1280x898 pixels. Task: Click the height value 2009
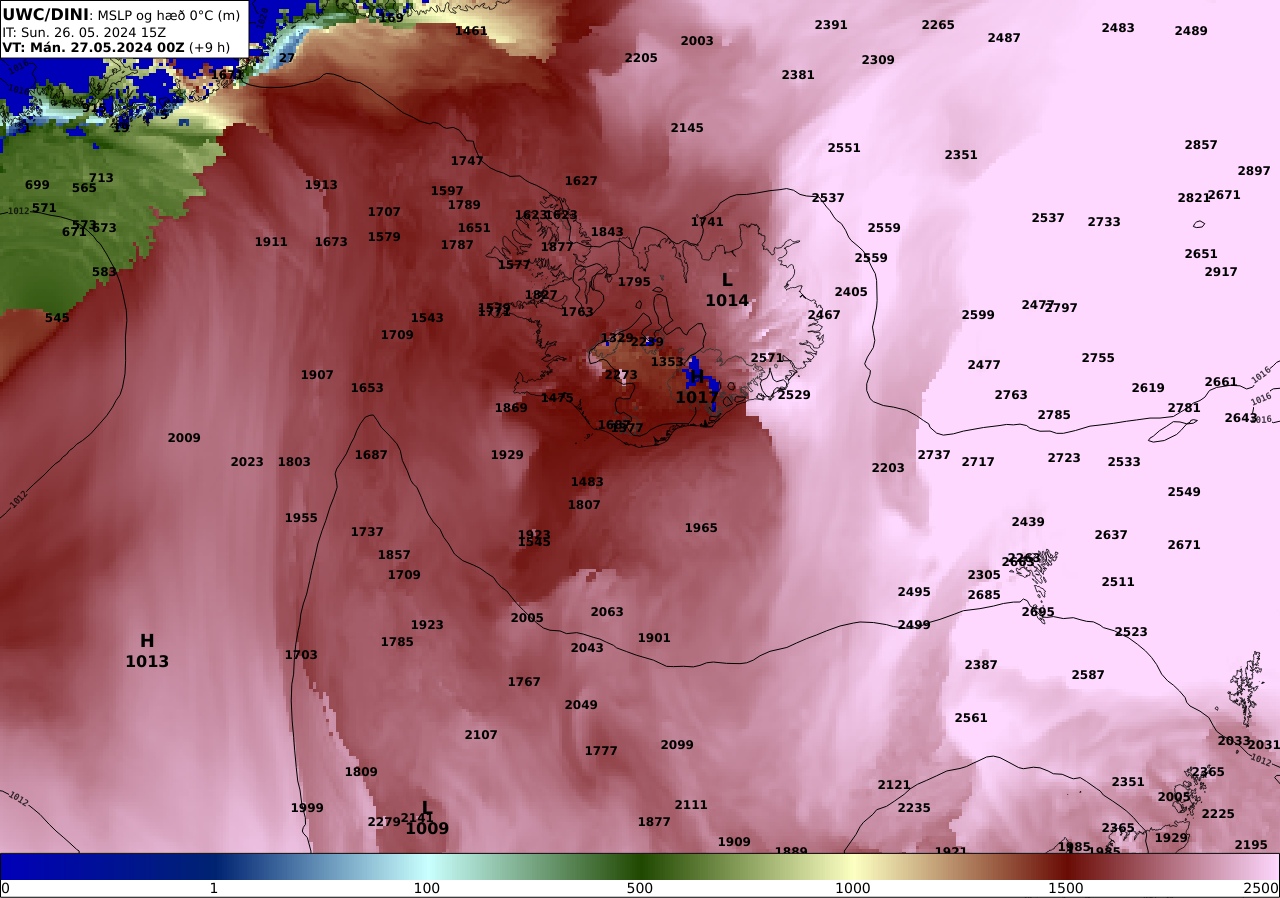[x=184, y=438]
